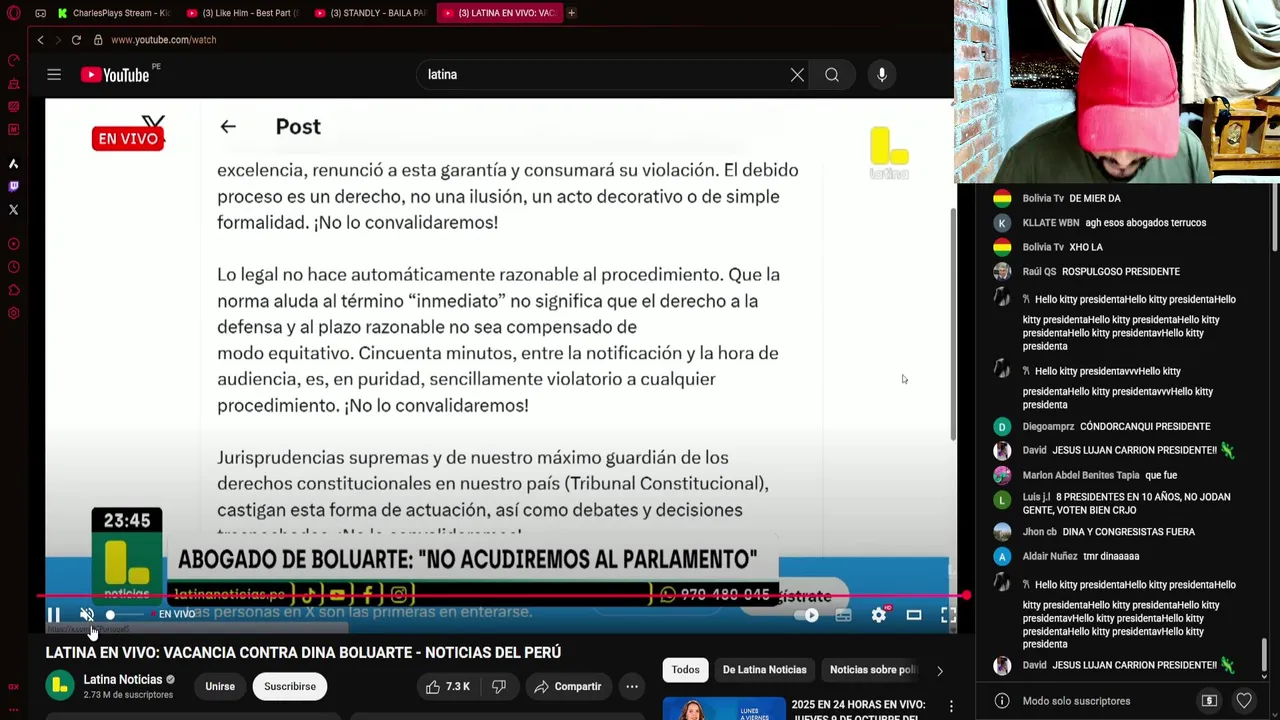Open chat mode info icon
The image size is (1280, 720).
pyautogui.click(x=1002, y=701)
